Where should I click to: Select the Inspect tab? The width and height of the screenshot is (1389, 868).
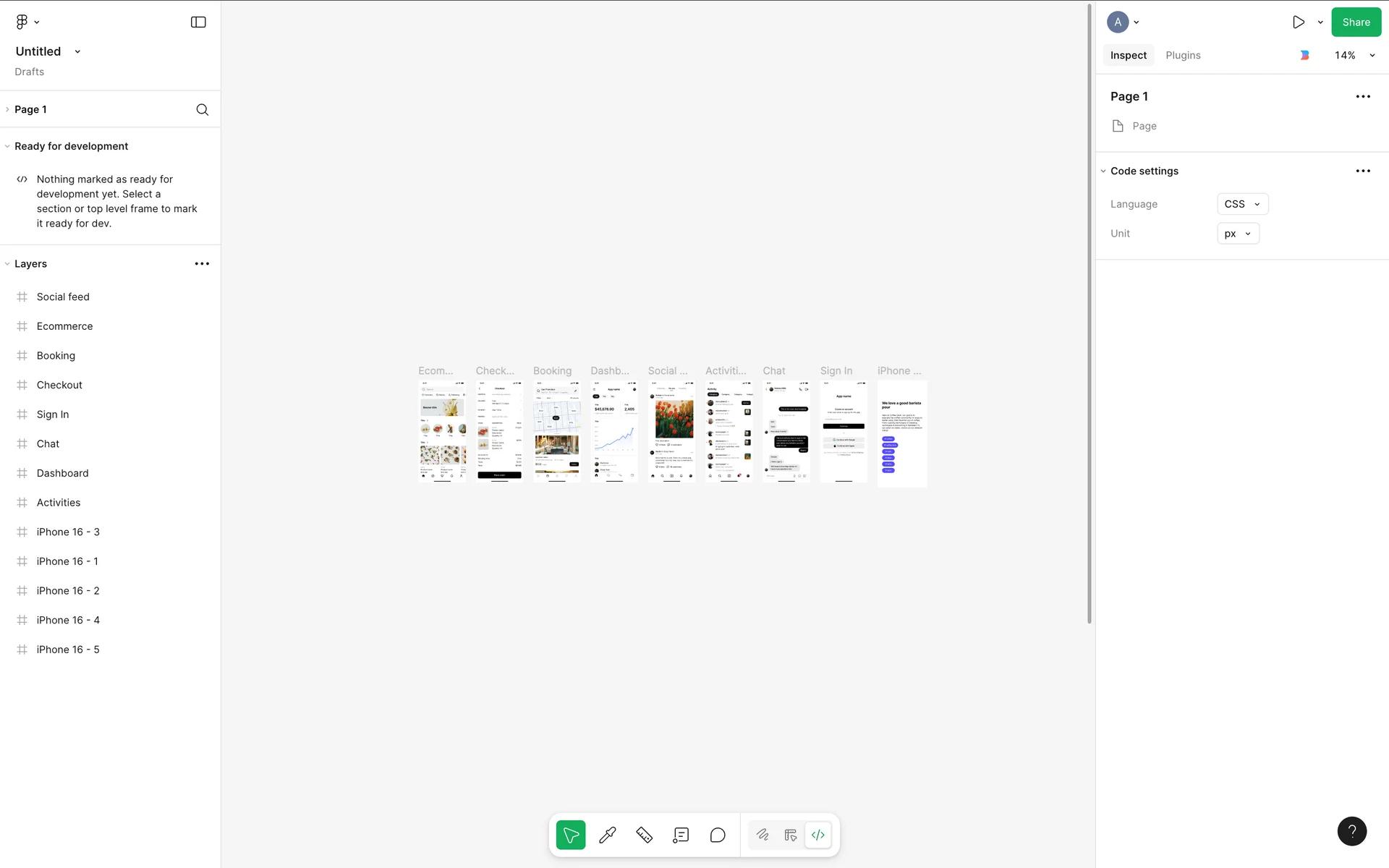point(1128,56)
